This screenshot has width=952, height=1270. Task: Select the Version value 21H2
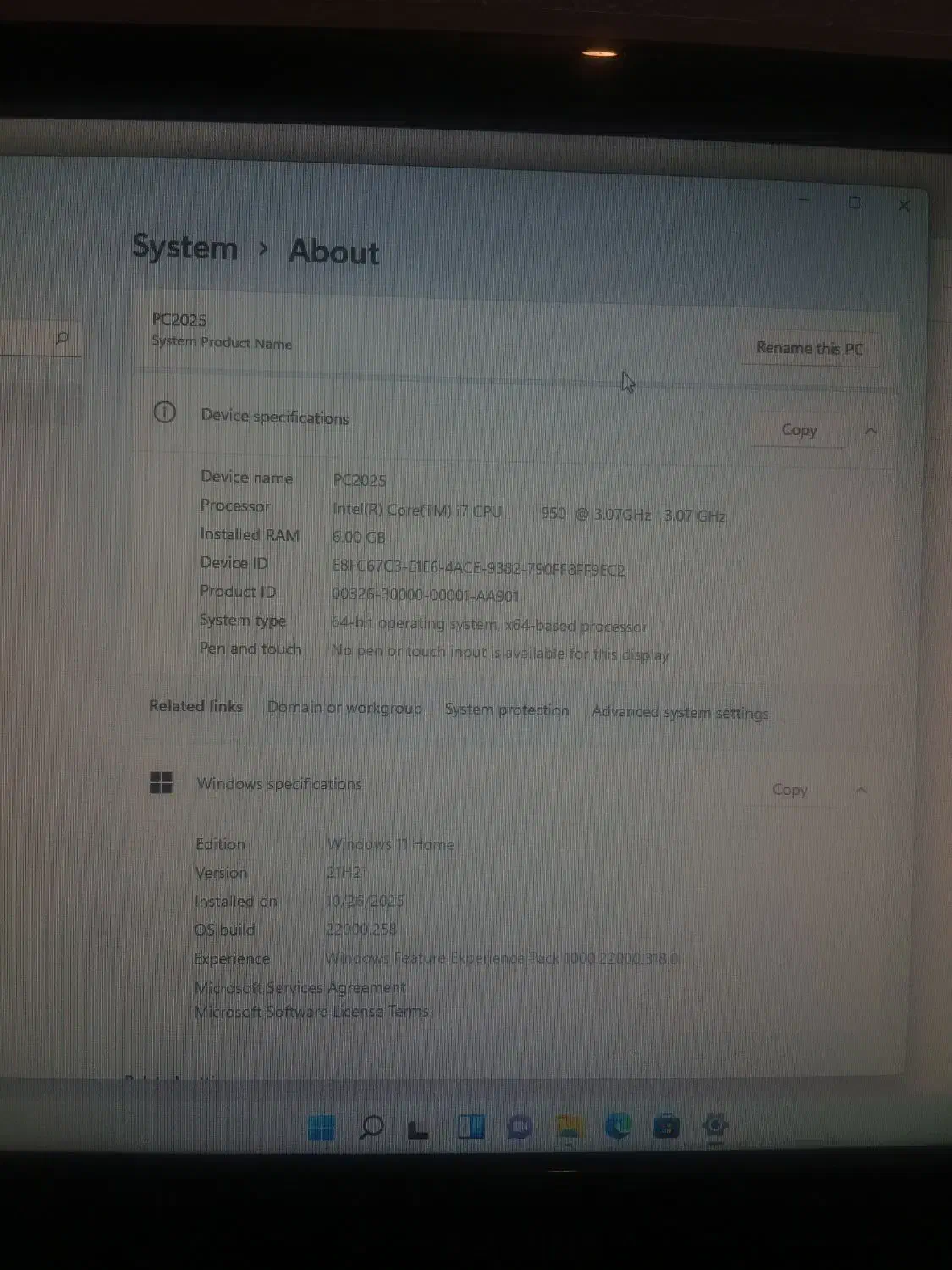point(344,872)
